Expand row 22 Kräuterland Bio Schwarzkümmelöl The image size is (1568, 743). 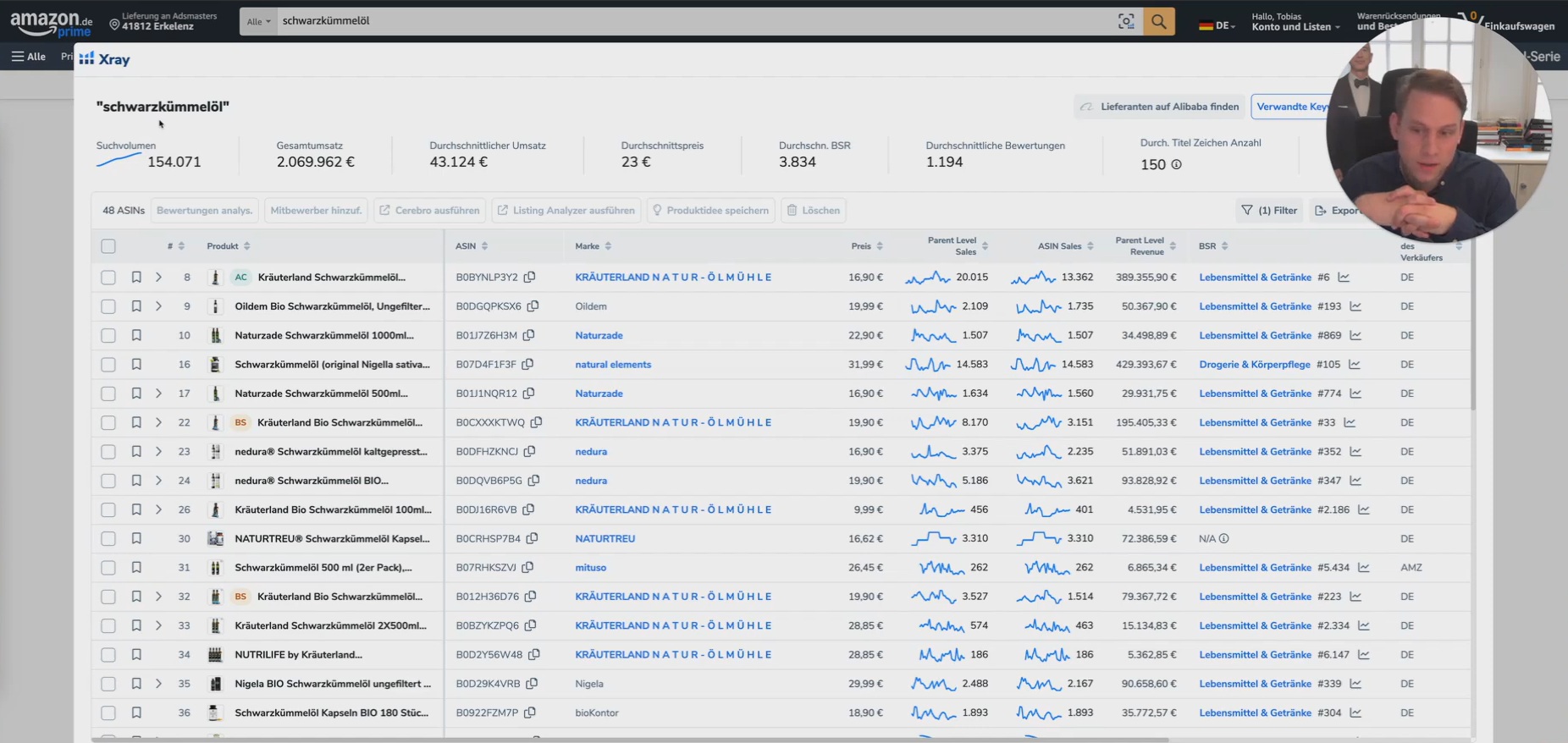pos(158,422)
